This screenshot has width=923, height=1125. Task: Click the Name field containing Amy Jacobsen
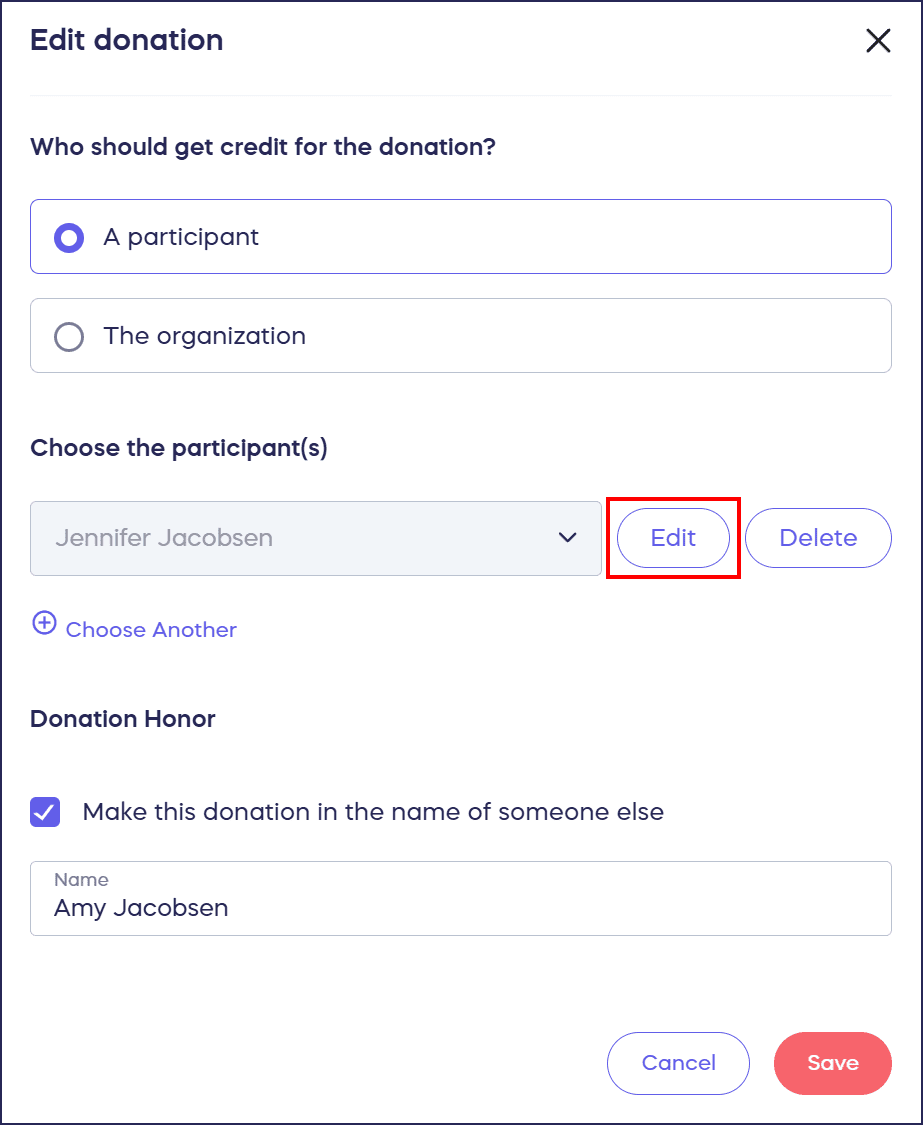pos(460,908)
